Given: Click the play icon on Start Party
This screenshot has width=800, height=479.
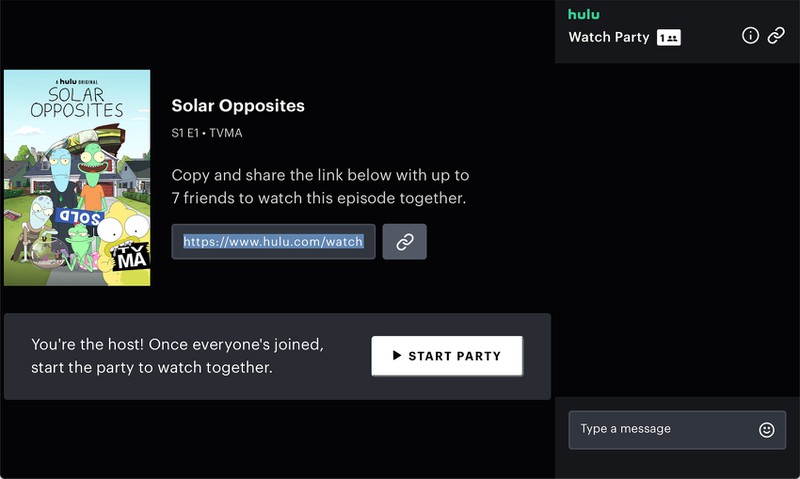Looking at the screenshot, I should click(397, 356).
